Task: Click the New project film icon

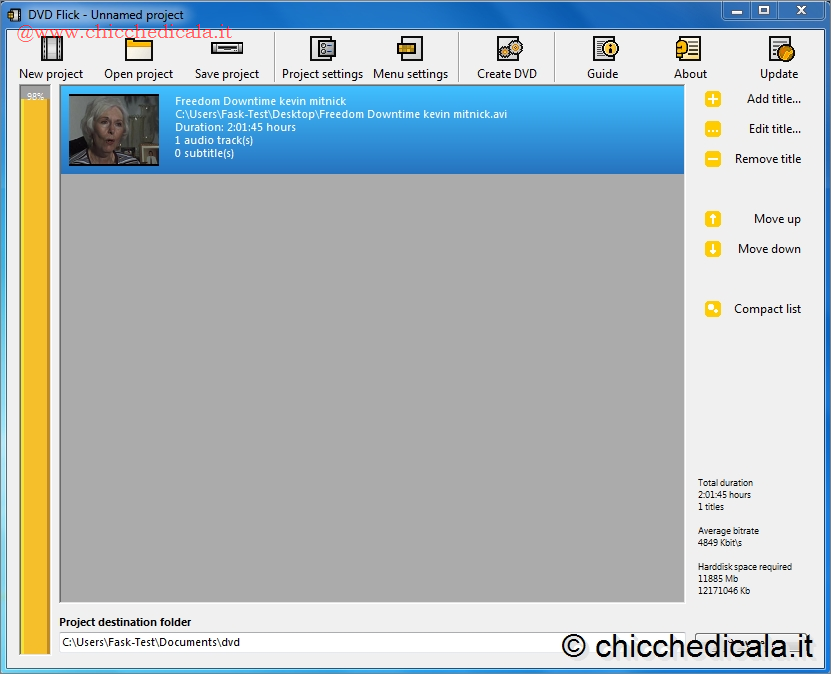Action: 51,49
